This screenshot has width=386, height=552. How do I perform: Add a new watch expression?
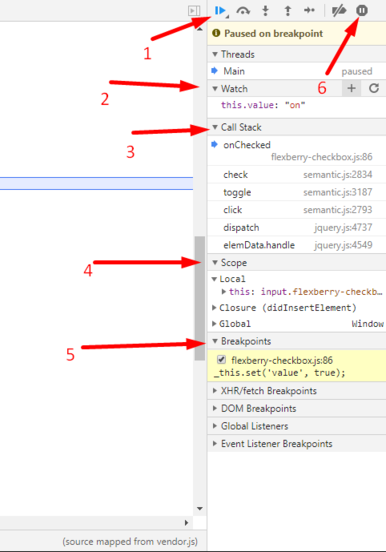click(351, 88)
